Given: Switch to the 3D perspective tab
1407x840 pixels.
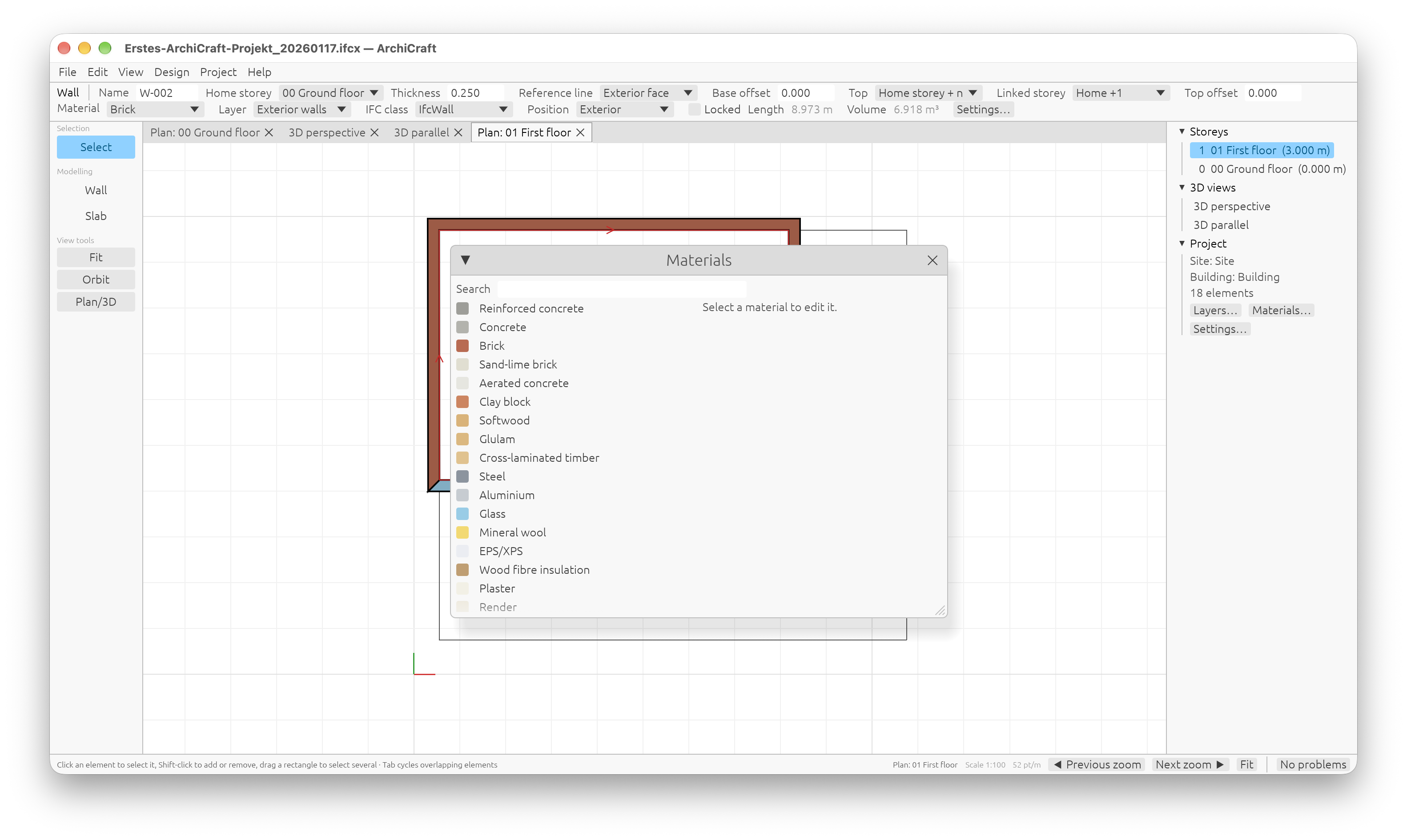Looking at the screenshot, I should pos(327,132).
